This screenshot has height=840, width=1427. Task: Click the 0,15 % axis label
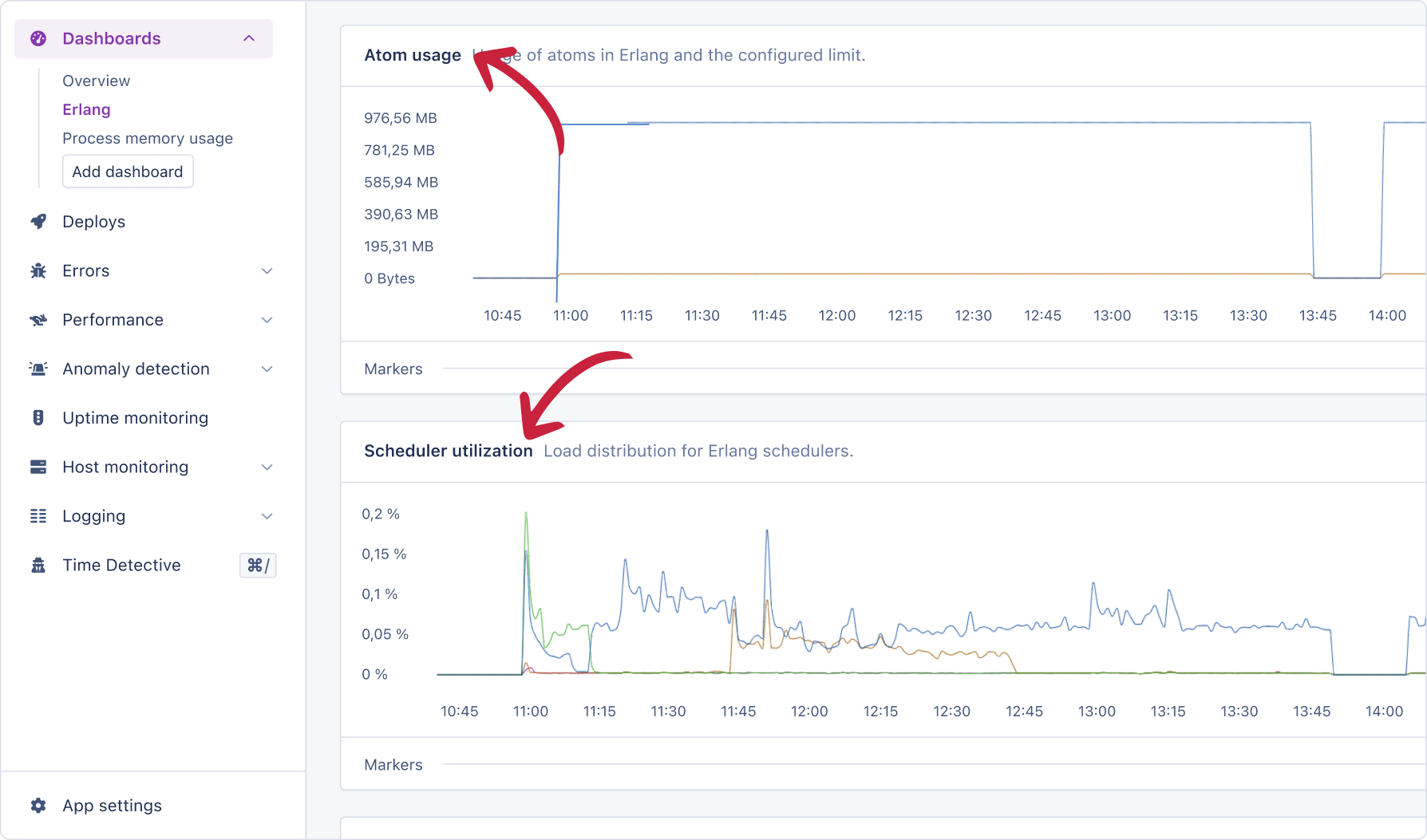384,554
